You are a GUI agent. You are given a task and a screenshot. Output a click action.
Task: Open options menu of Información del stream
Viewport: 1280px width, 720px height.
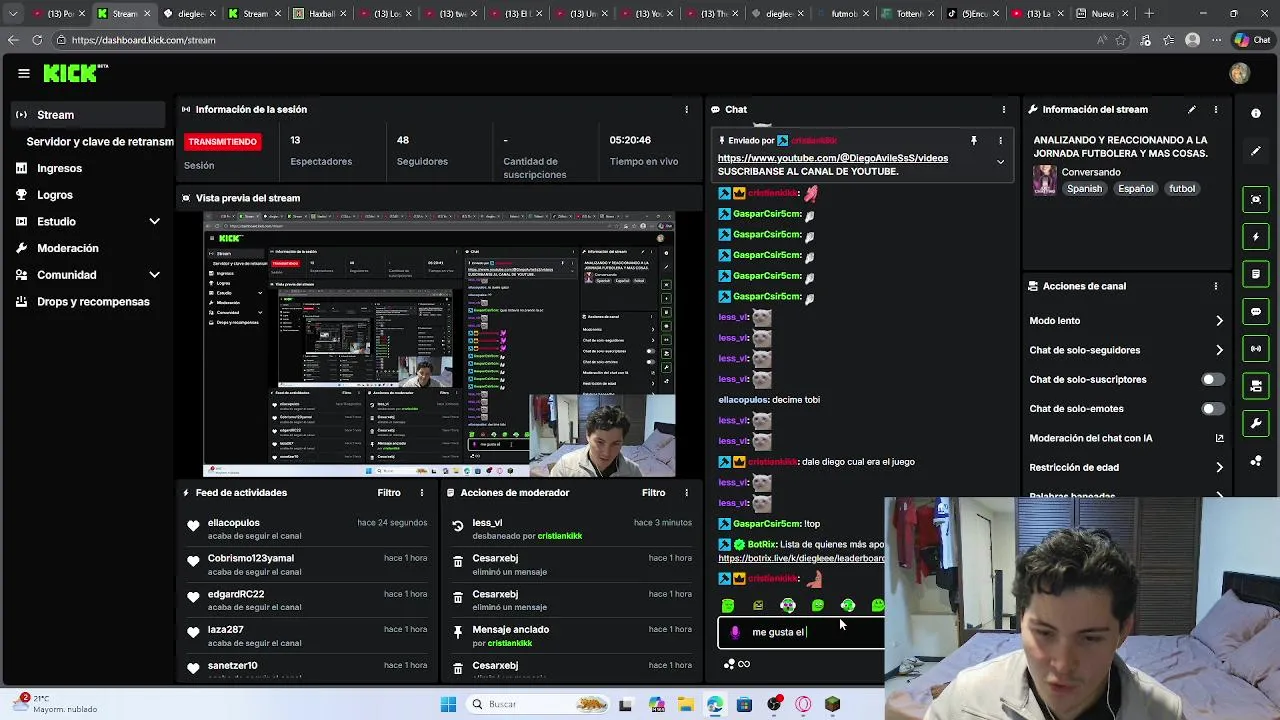click(1216, 109)
